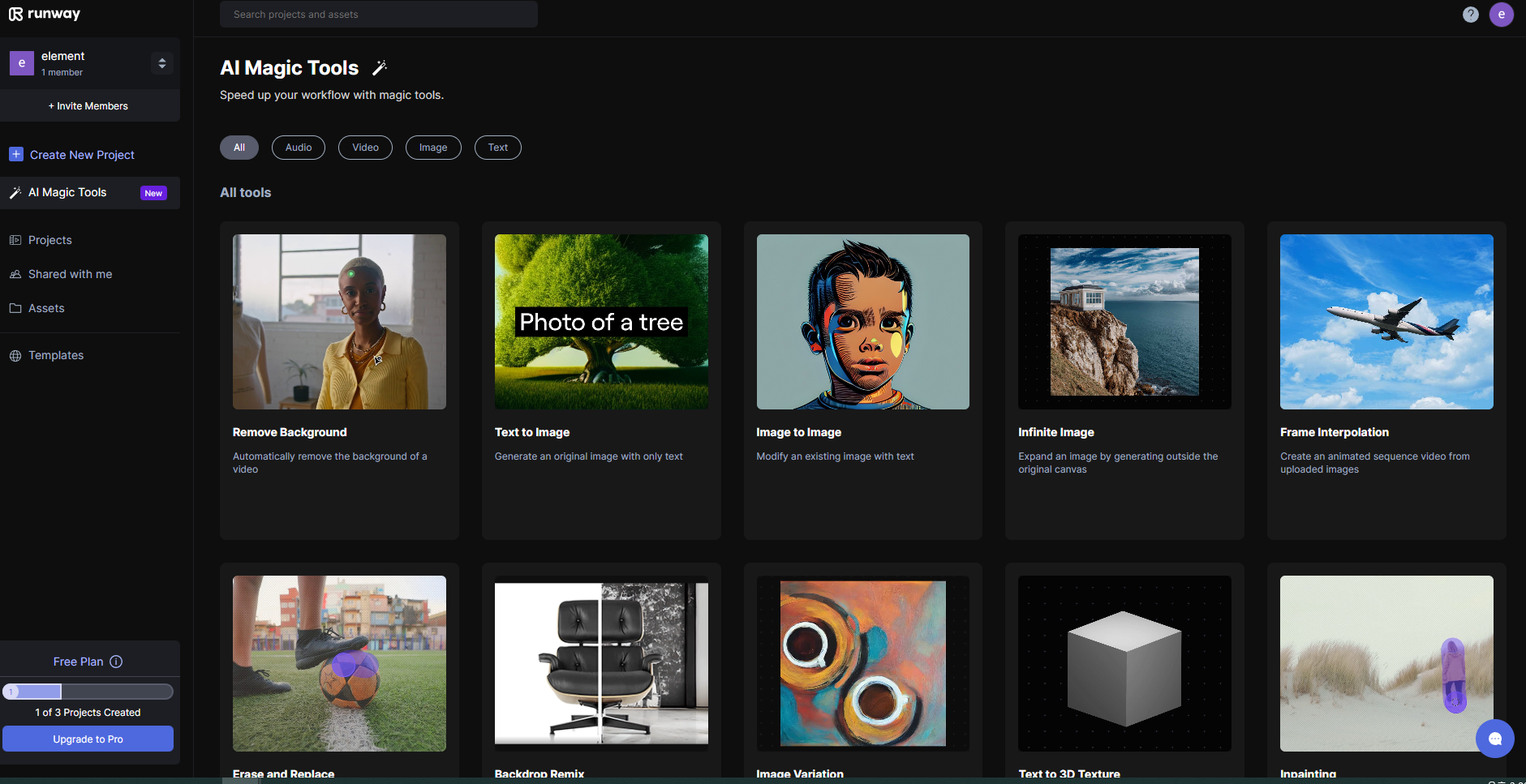Viewport: 1526px width, 784px height.
Task: Open AI Magic Tools in sidebar
Action: coord(90,193)
